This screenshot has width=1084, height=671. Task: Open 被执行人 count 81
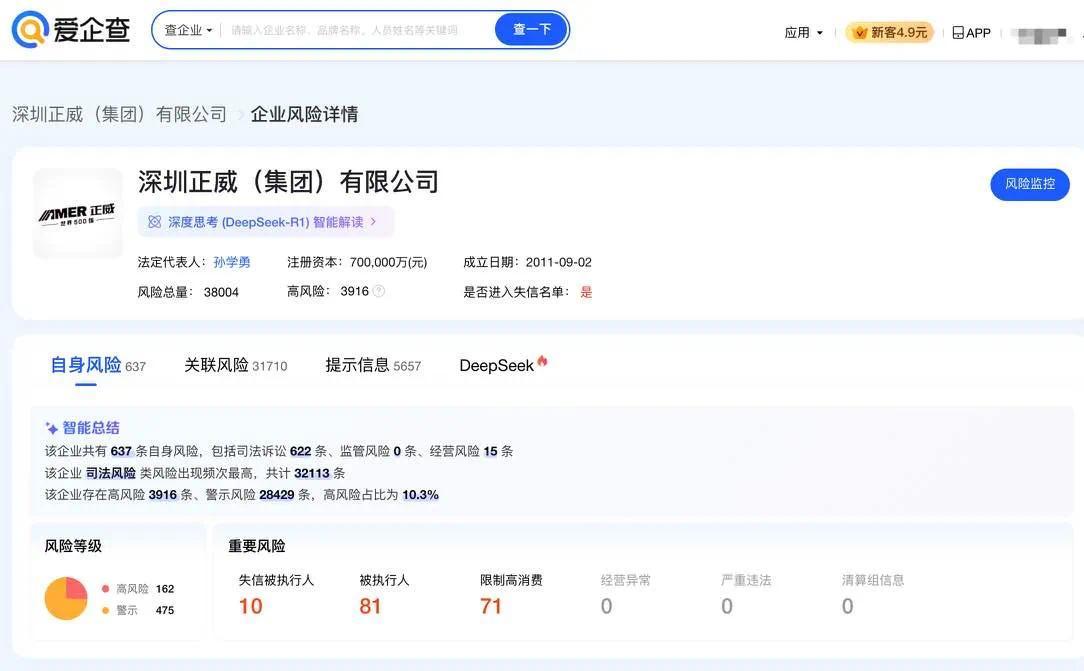point(370,606)
